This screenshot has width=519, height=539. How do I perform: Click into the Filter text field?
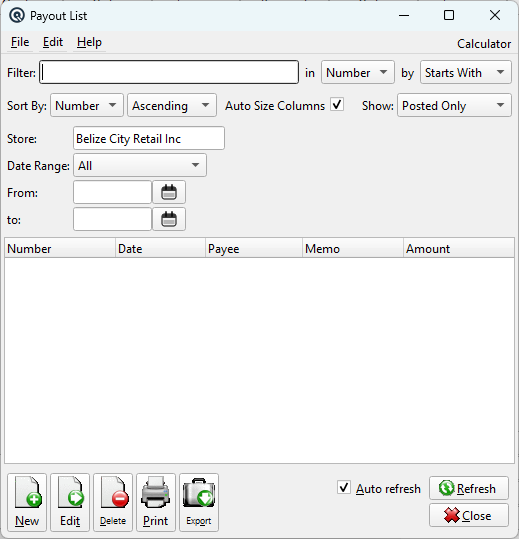169,72
